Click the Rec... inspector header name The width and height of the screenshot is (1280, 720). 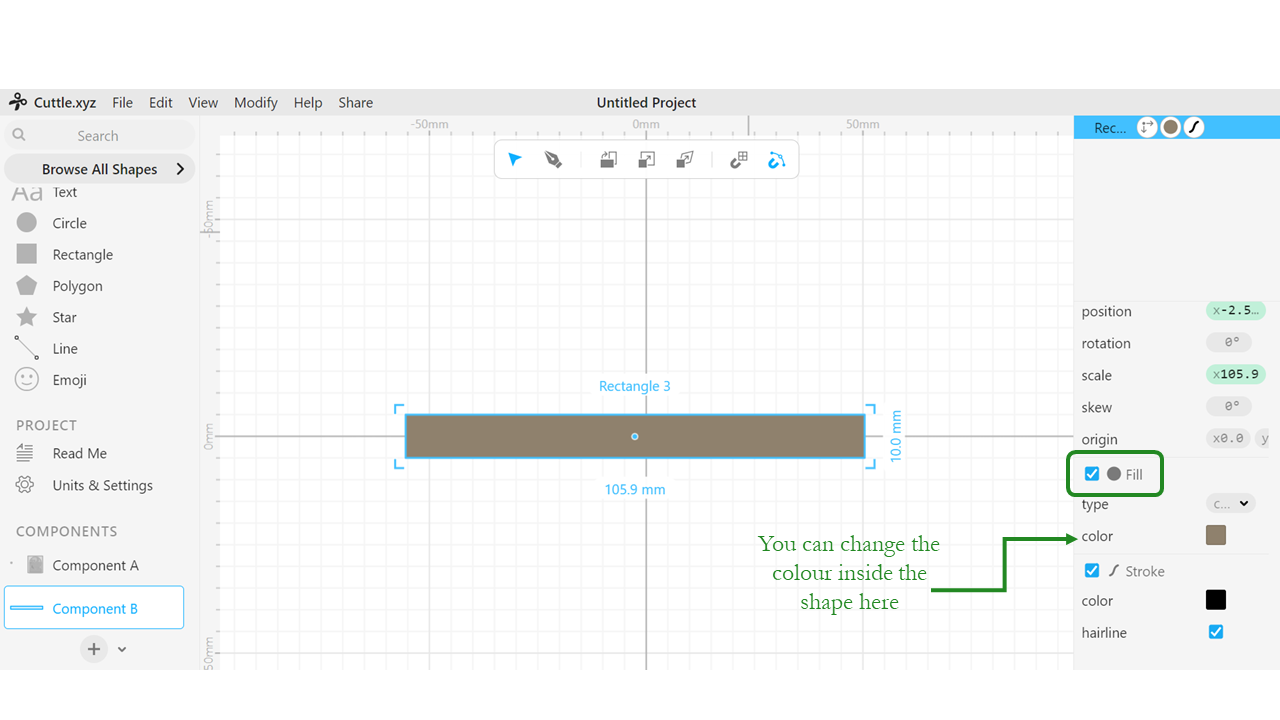1110,127
